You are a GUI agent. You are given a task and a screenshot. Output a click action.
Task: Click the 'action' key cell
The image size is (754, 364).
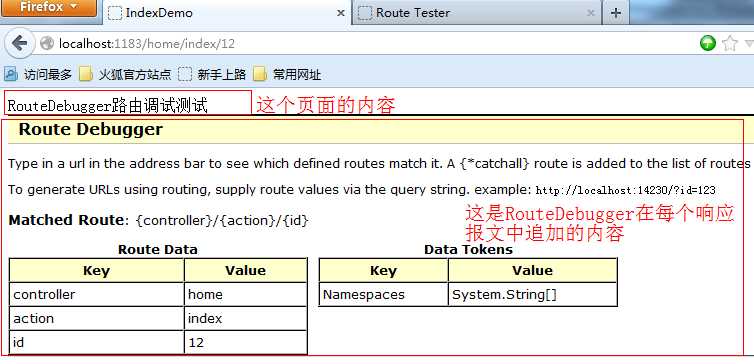point(97,318)
